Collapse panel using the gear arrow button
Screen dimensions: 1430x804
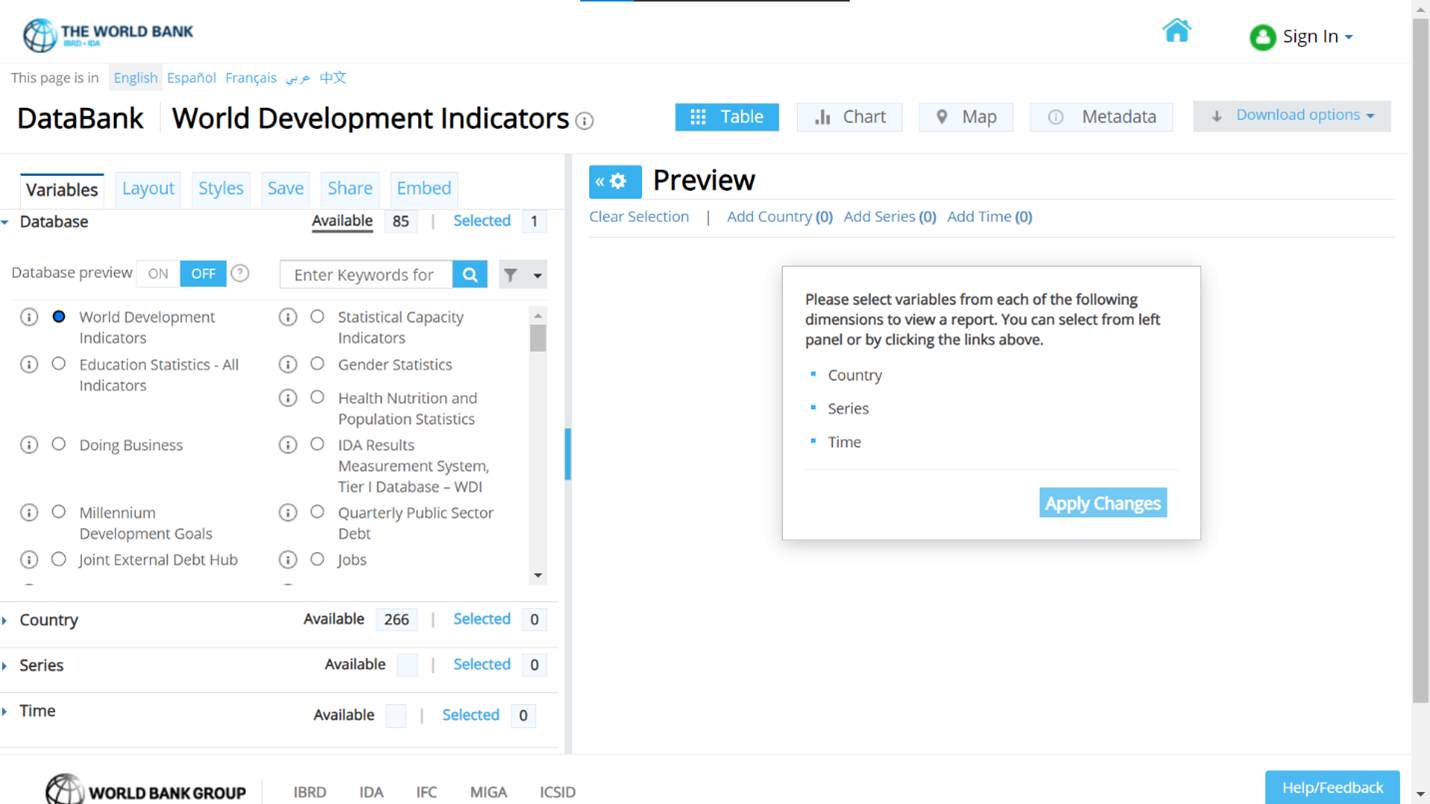[x=614, y=181]
